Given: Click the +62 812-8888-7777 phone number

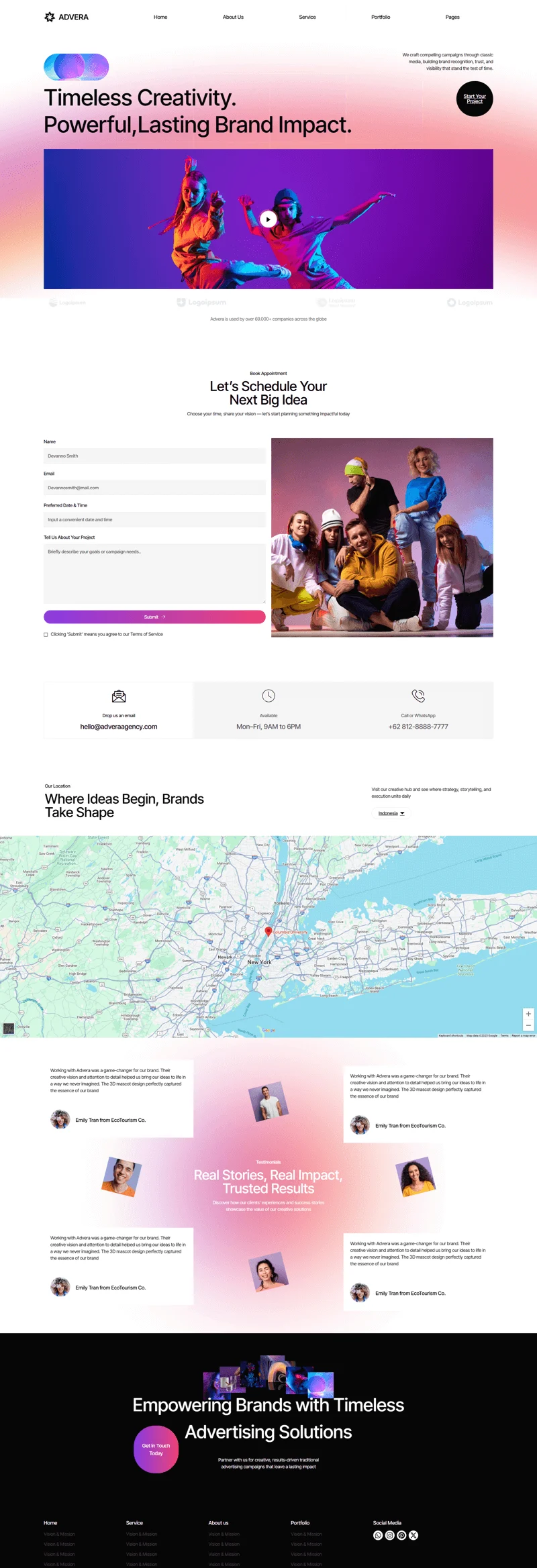Looking at the screenshot, I should tap(418, 727).
